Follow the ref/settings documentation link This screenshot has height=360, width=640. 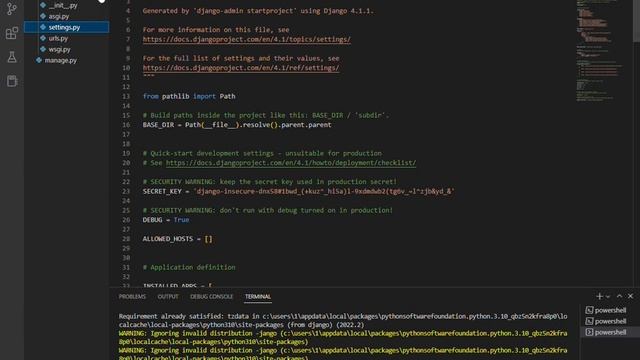pyautogui.click(x=241, y=68)
